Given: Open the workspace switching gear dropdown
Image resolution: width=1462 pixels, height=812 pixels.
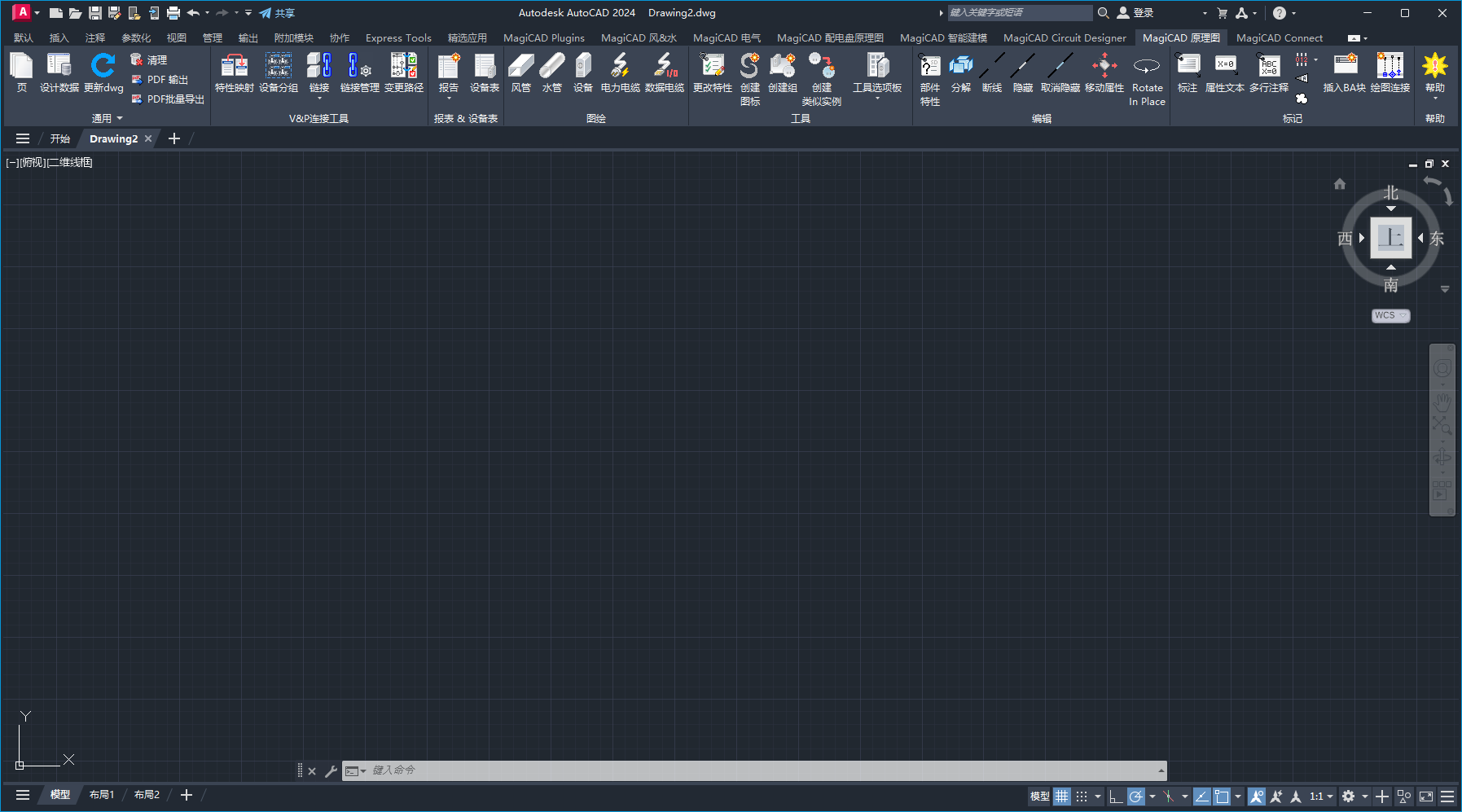Looking at the screenshot, I should (x=1365, y=797).
